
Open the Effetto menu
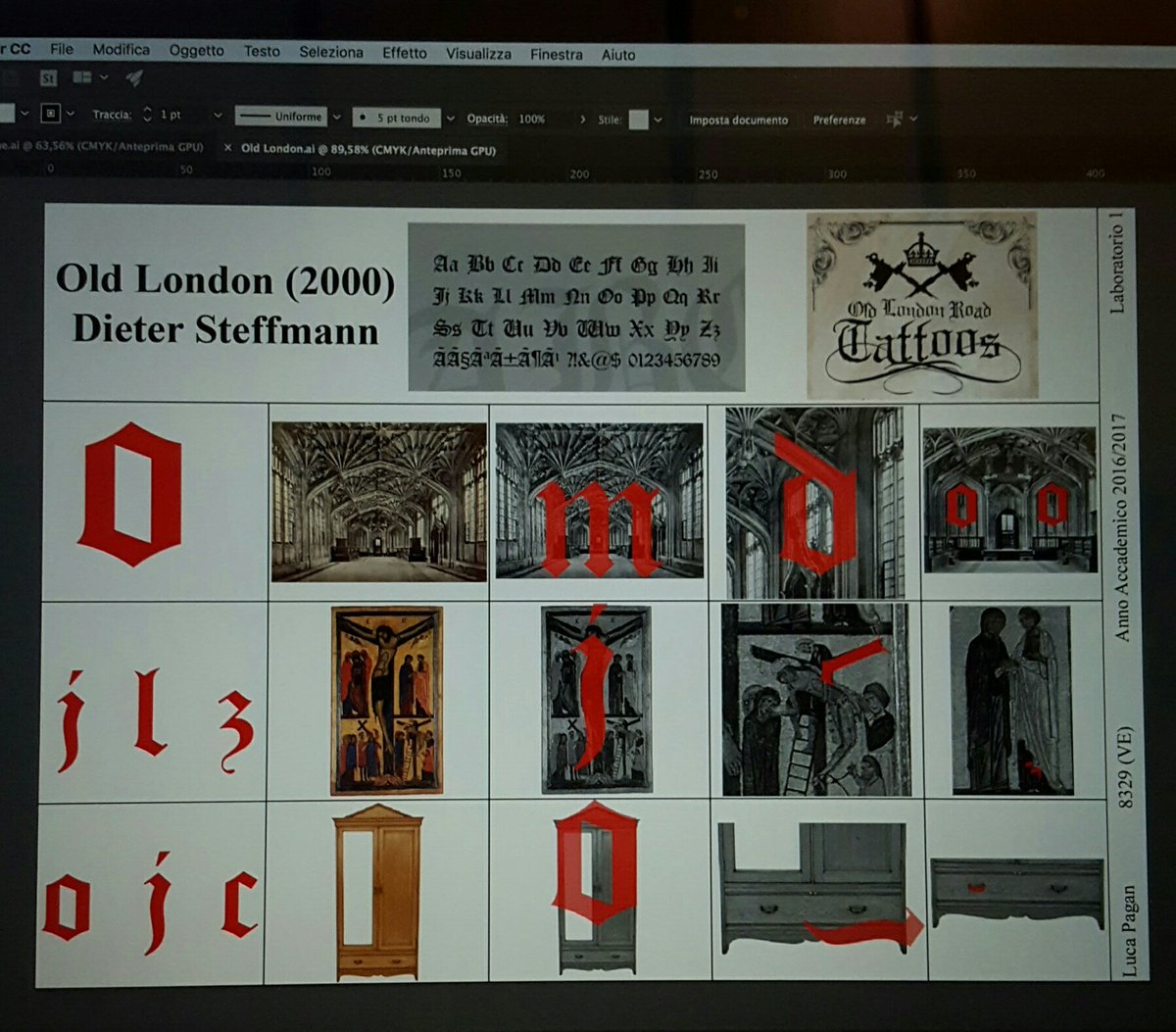click(405, 54)
